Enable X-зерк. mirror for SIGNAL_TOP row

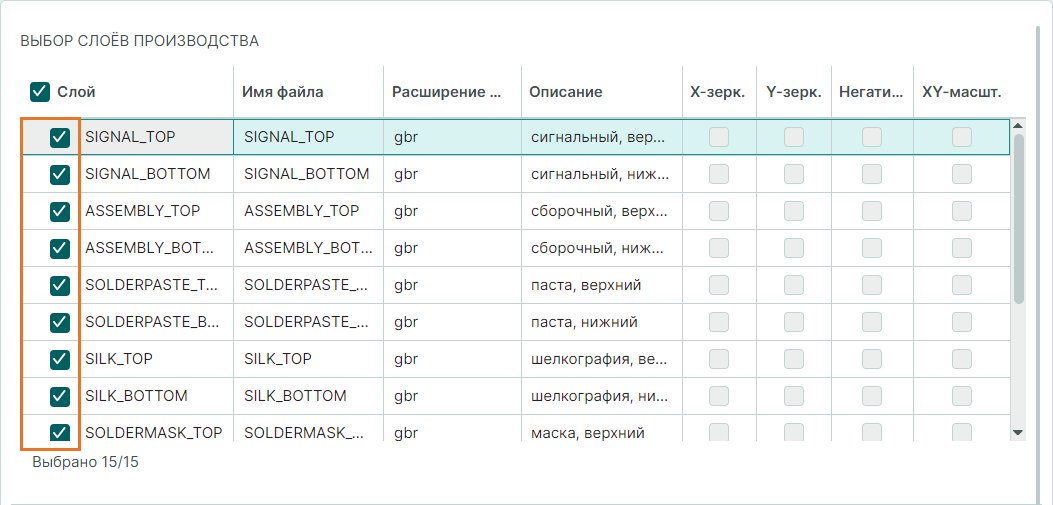pyautogui.click(x=719, y=137)
